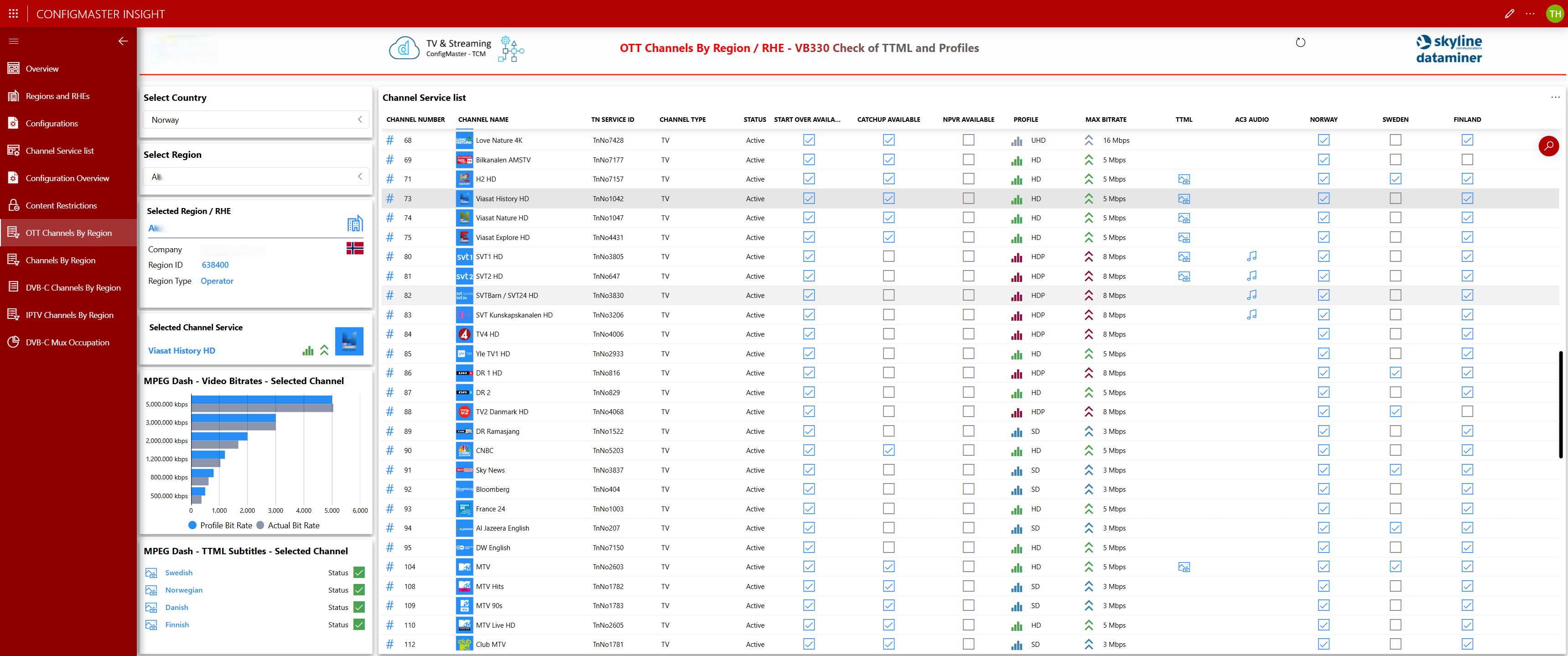Click the Norwegian flag icon
1568x656 pixels.
point(355,248)
